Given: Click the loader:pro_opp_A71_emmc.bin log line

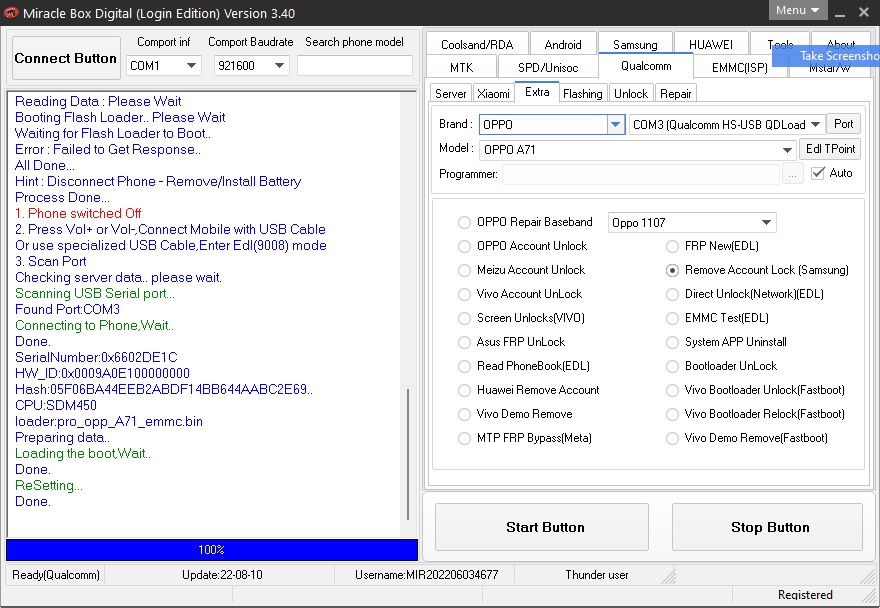Looking at the screenshot, I should tap(109, 422).
